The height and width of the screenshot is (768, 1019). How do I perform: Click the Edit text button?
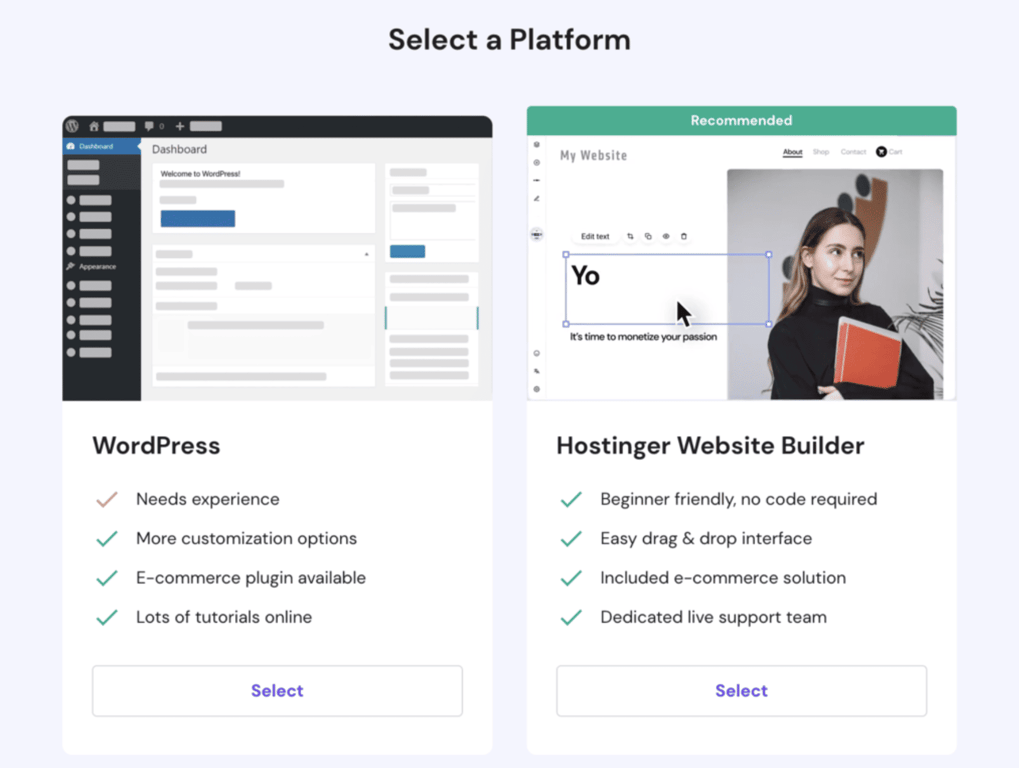[595, 236]
